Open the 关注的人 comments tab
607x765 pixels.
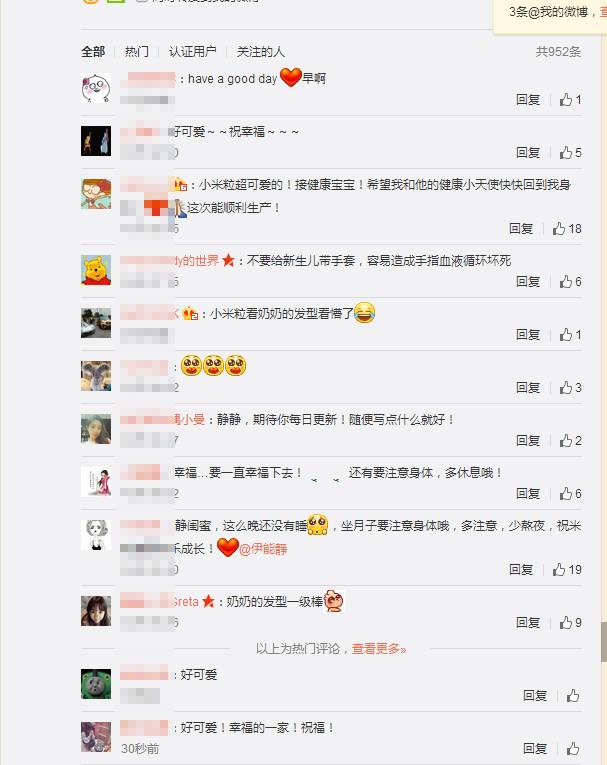pos(260,52)
